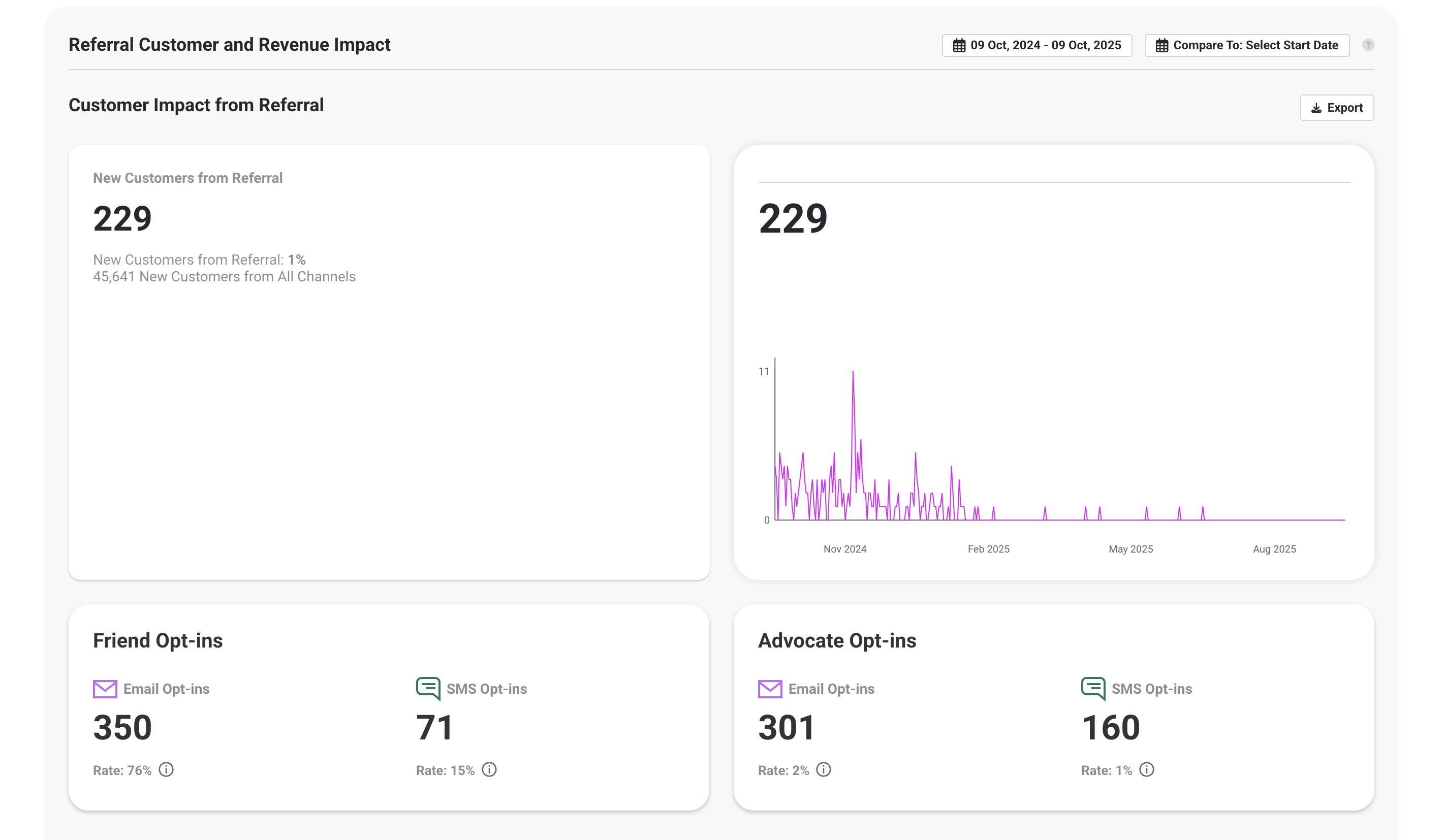Viewport: 1445px width, 840px height.
Task: Click the Friend SMS Opt-ins chat icon
Action: coord(428,688)
